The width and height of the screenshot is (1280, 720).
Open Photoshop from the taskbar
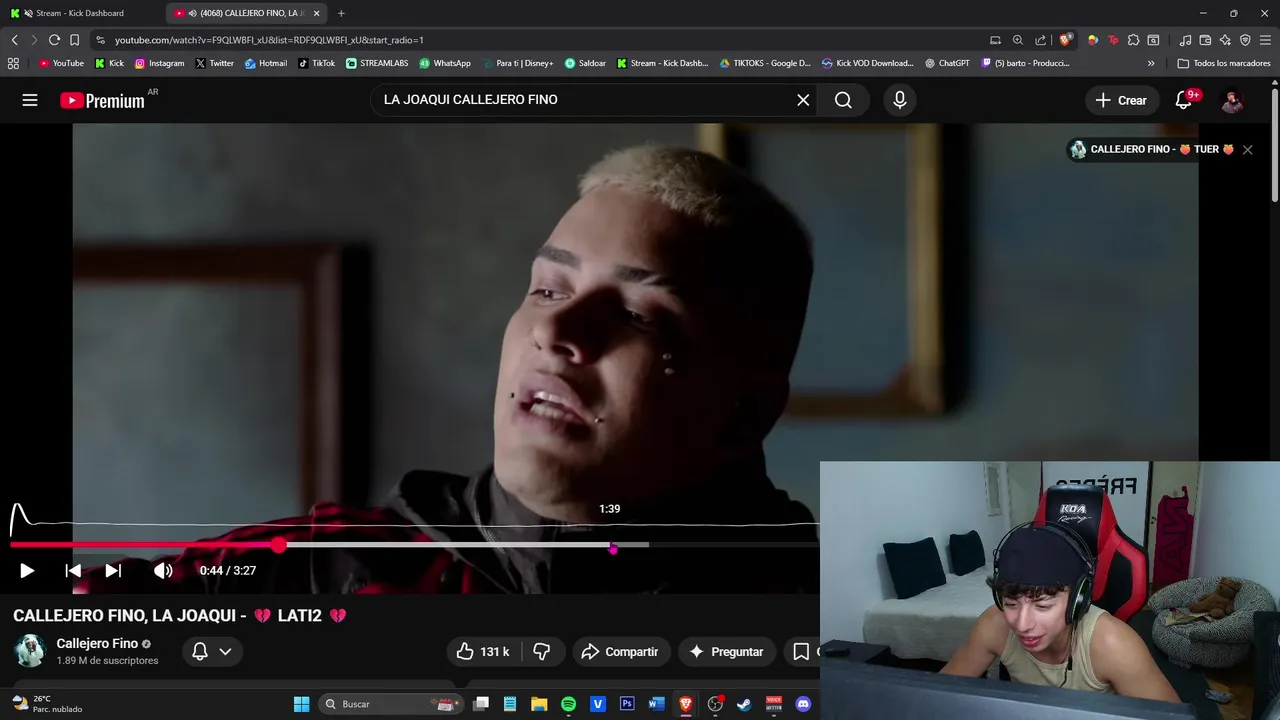click(627, 704)
